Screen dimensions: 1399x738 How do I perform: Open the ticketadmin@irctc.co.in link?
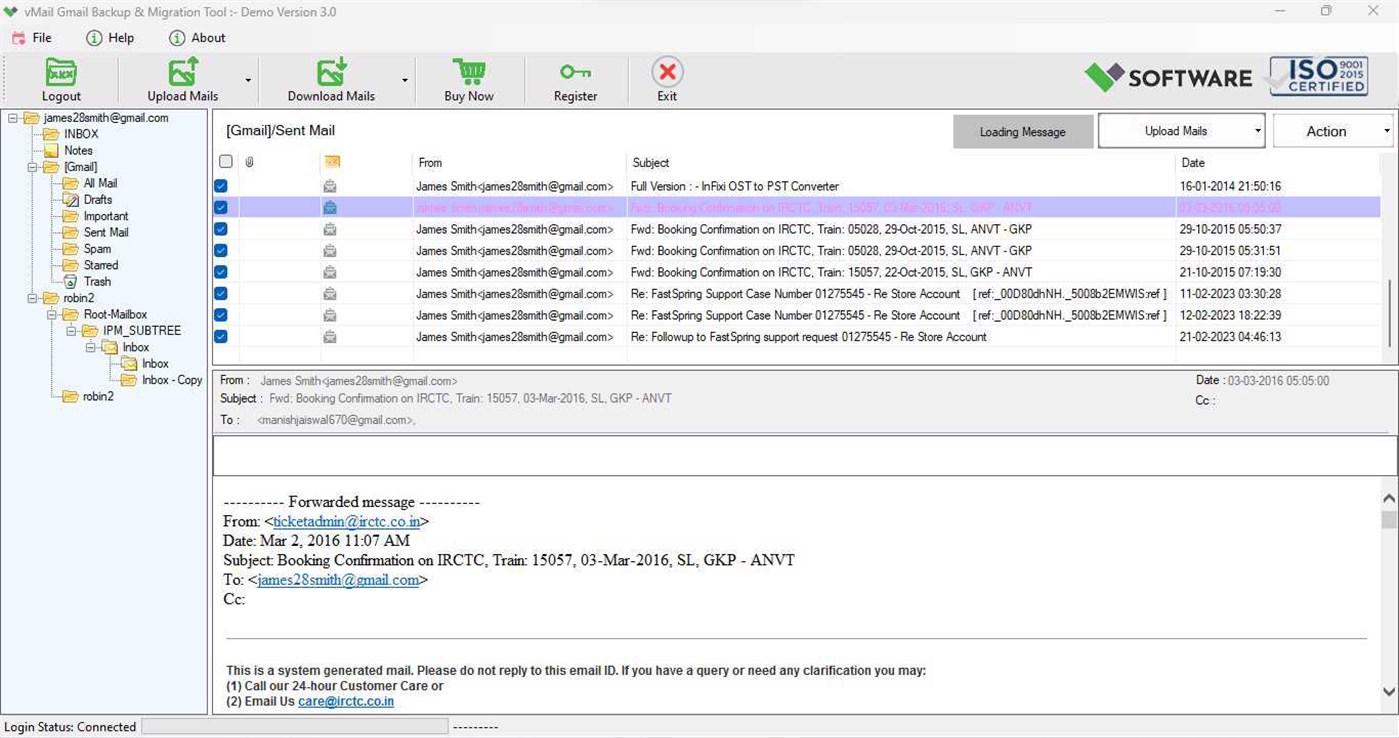(346, 521)
